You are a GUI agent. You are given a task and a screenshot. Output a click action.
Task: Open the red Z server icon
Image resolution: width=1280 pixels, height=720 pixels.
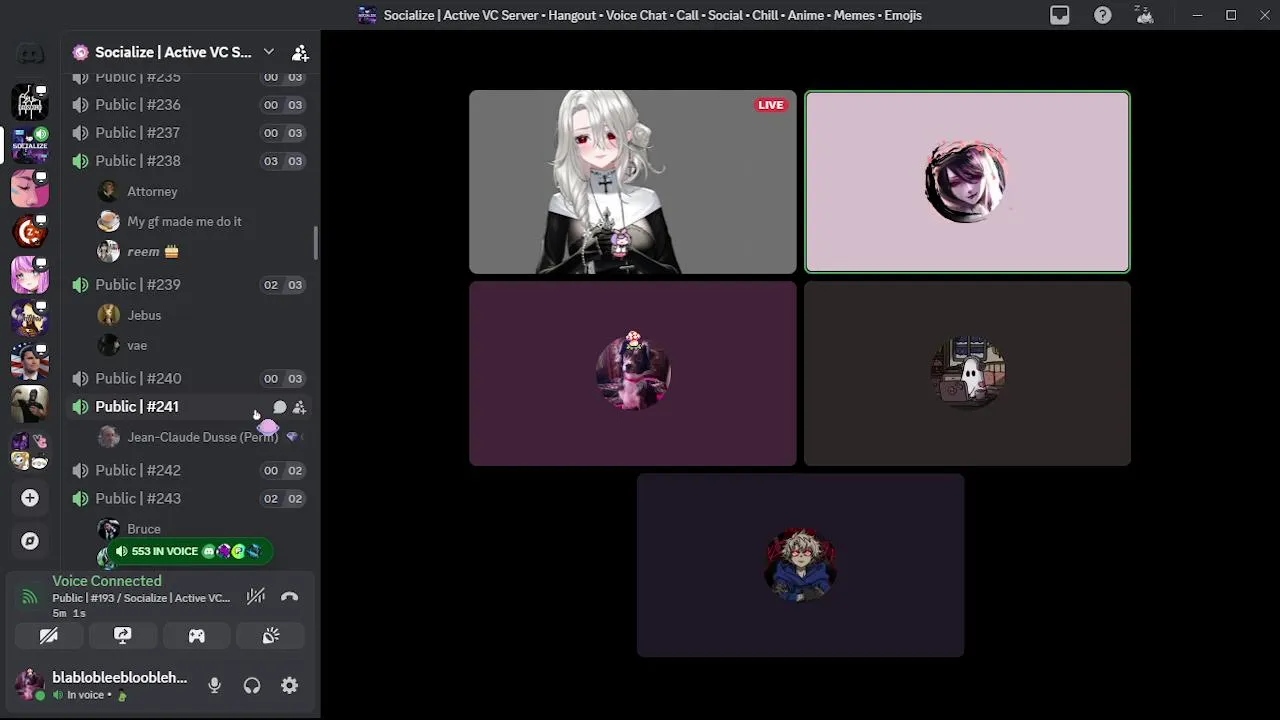pos(30,232)
